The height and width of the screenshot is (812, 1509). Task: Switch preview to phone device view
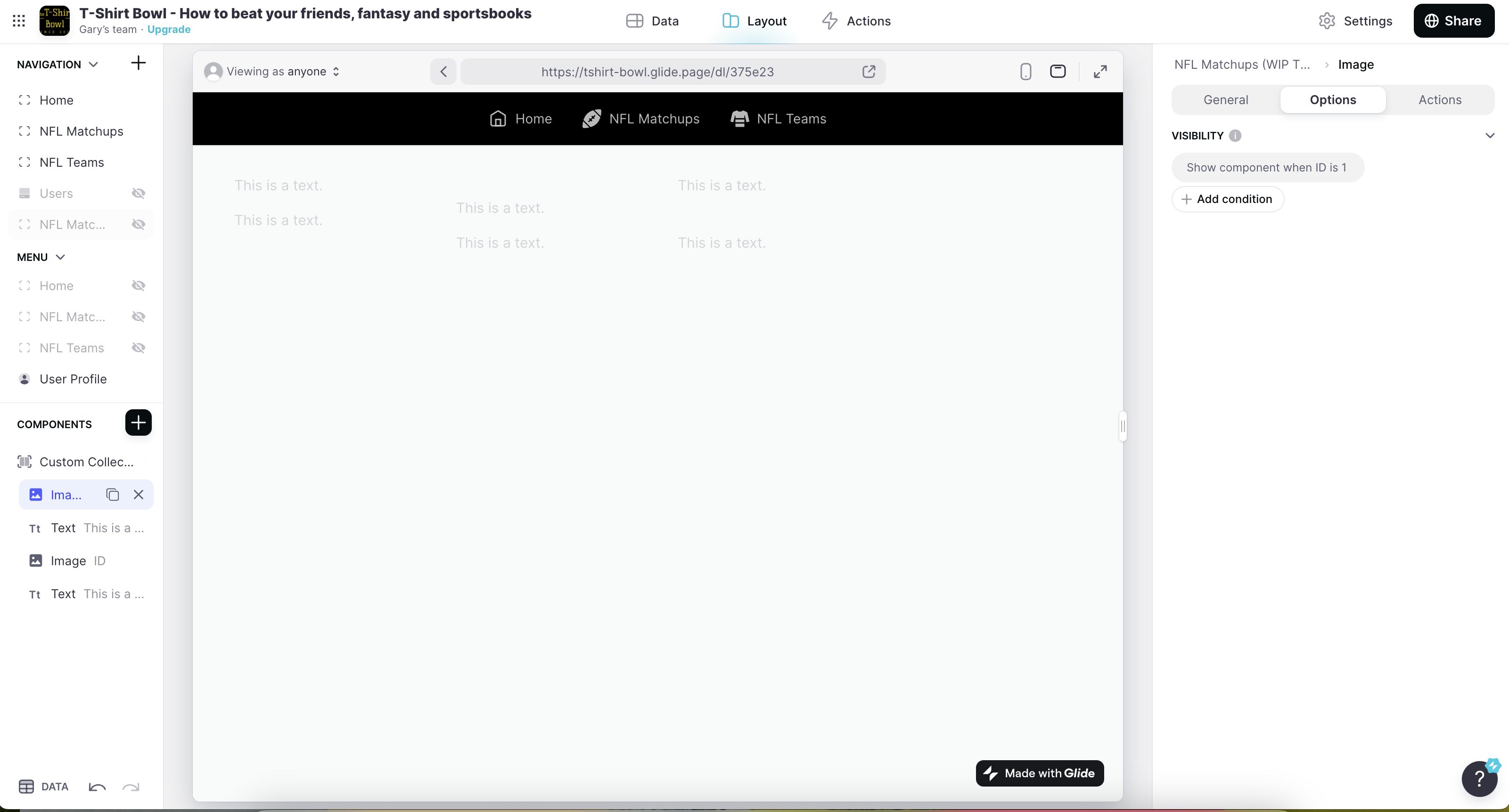1025,72
